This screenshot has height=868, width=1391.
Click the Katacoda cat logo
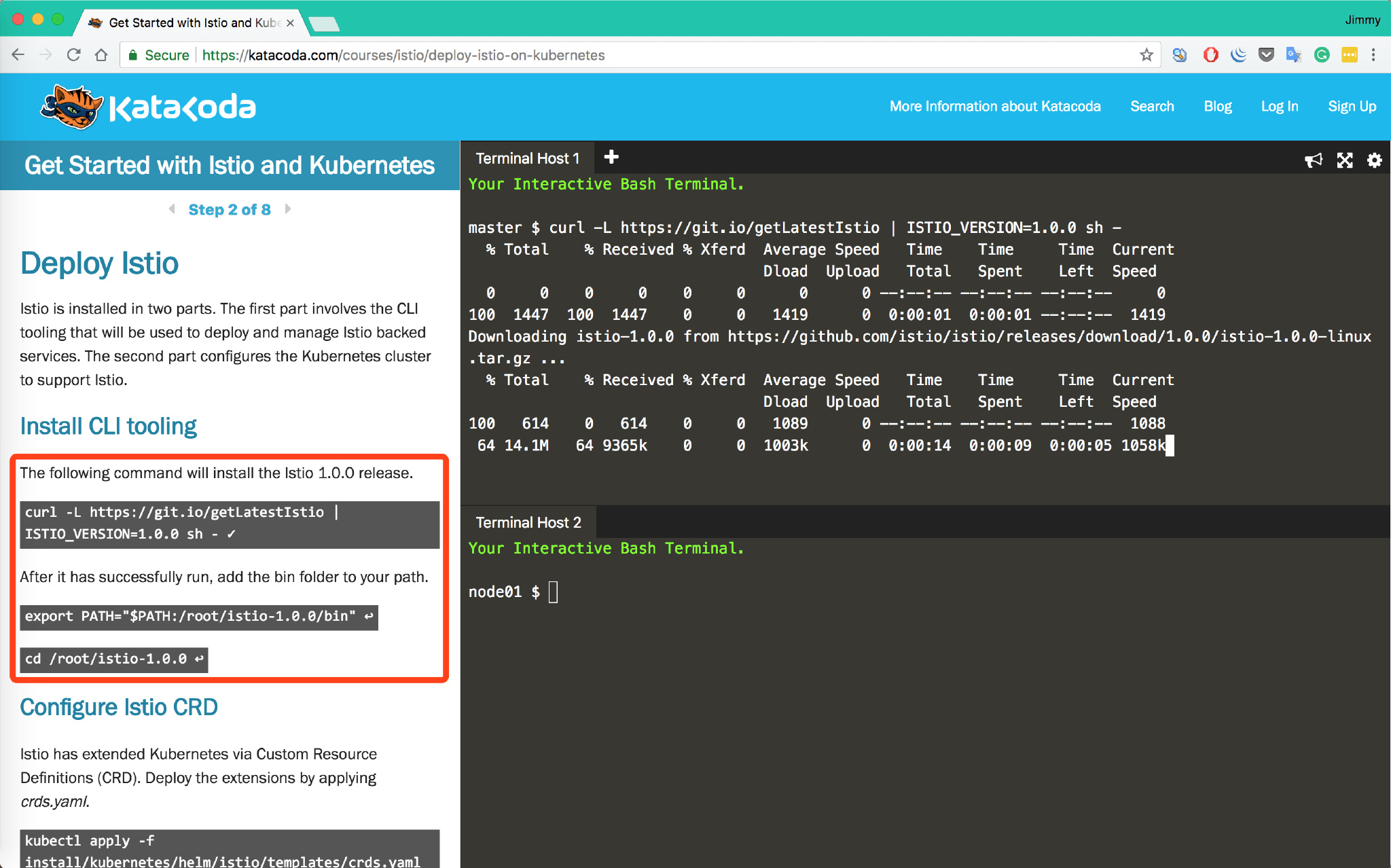71,107
